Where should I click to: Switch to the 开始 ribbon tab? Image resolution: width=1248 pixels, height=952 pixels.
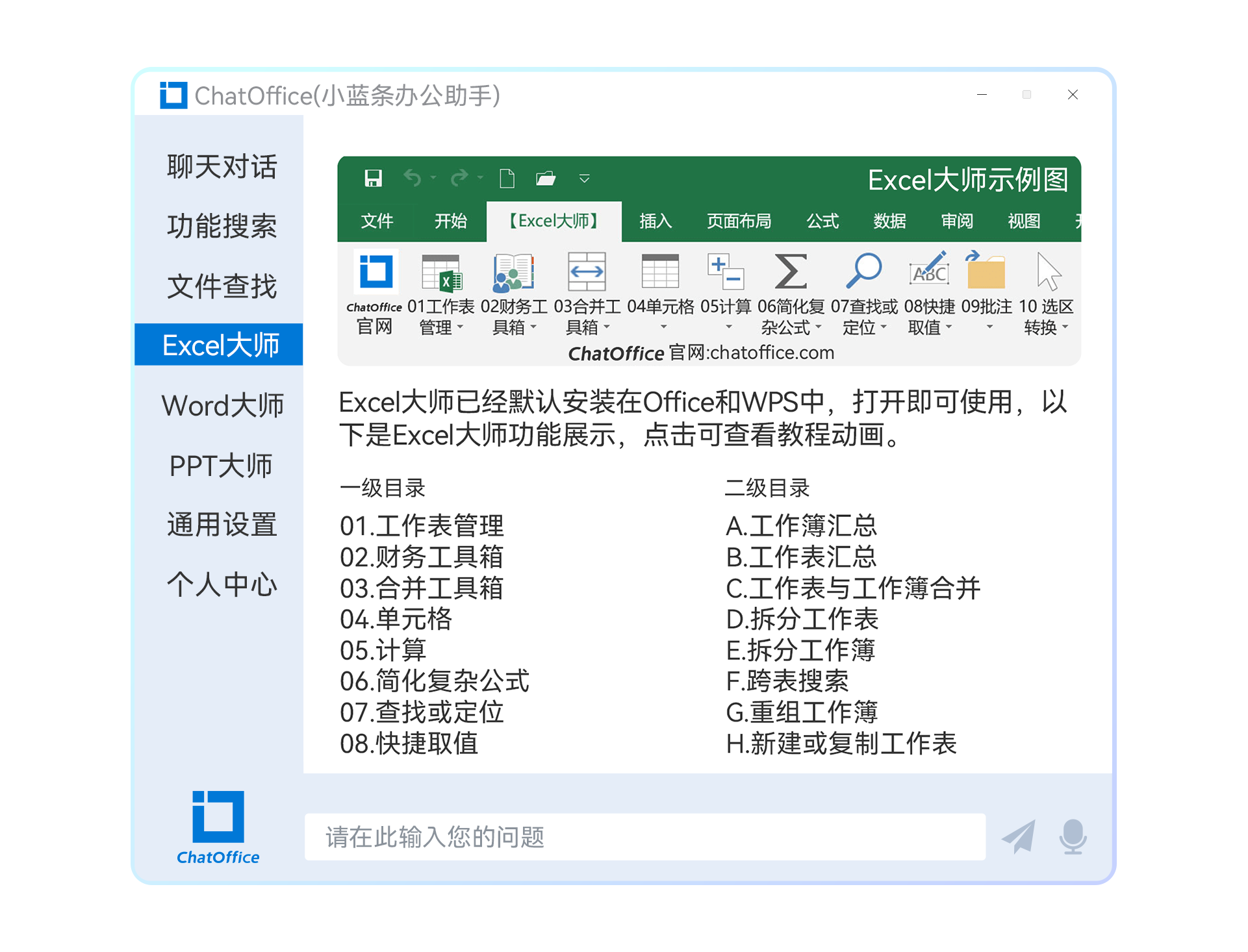(x=450, y=221)
